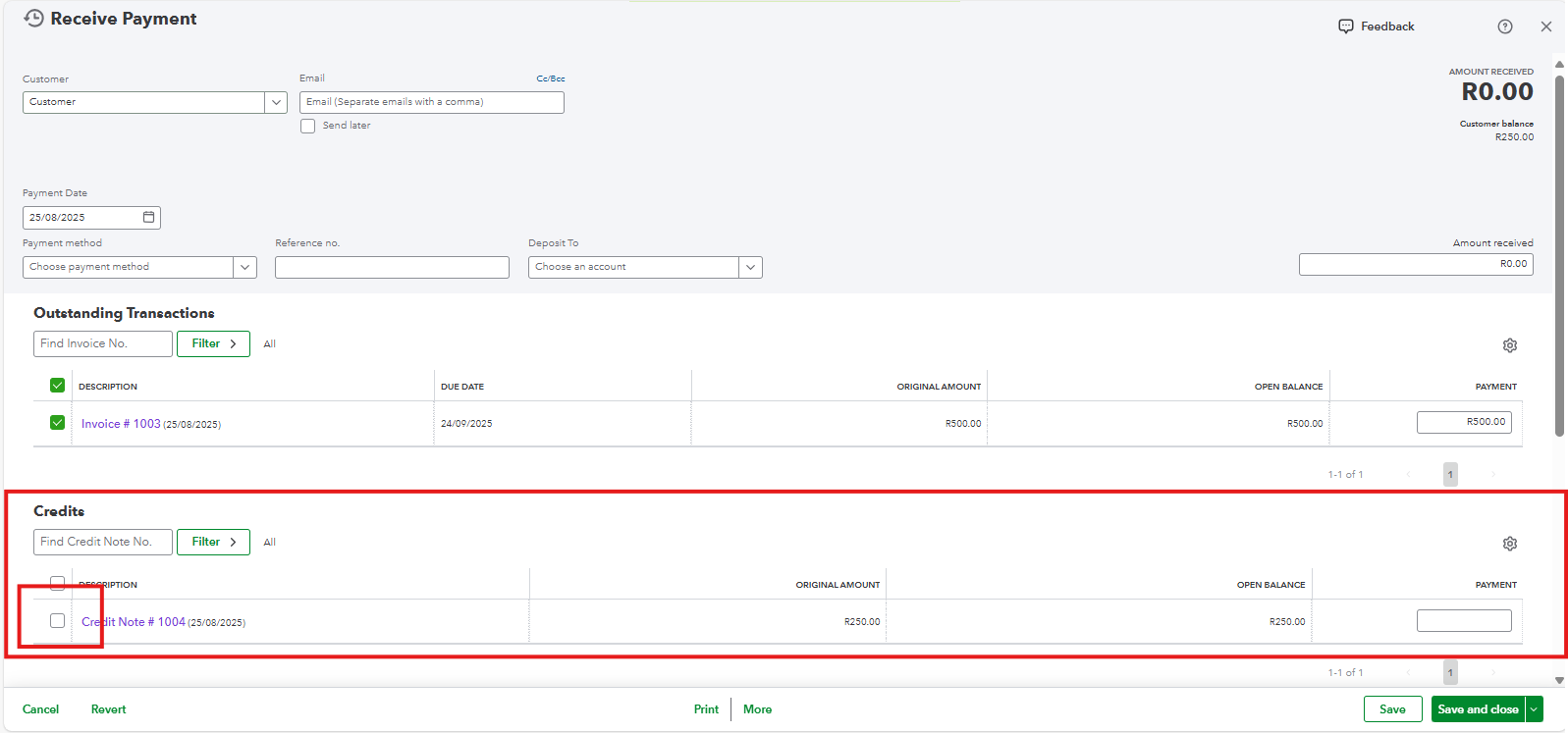The height and width of the screenshot is (733, 1568).
Task: Click the Reference no. field
Action: 392,267
